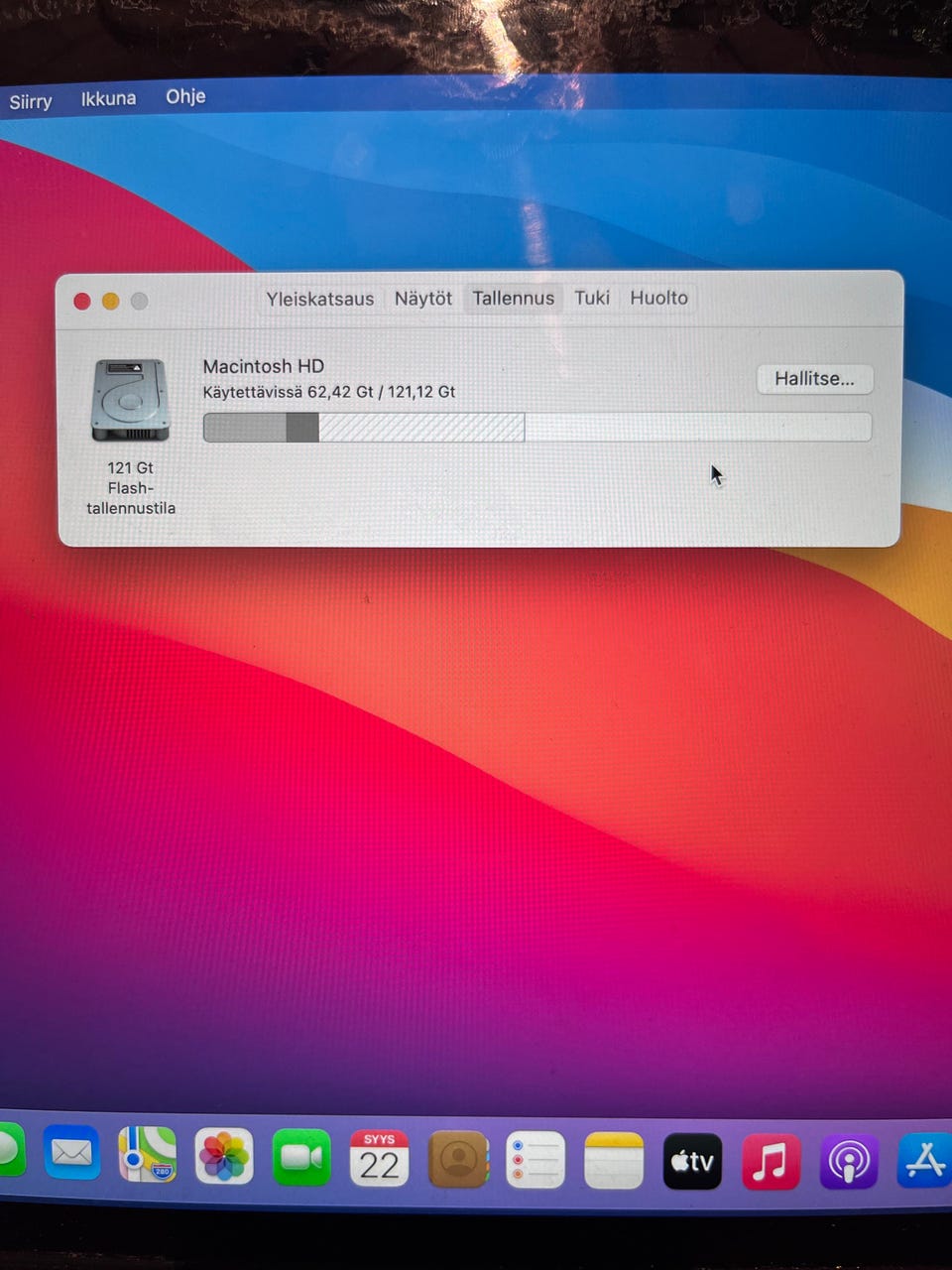Launch Apple TV app
Viewport: 952px width, 1270px height.
point(692,1161)
